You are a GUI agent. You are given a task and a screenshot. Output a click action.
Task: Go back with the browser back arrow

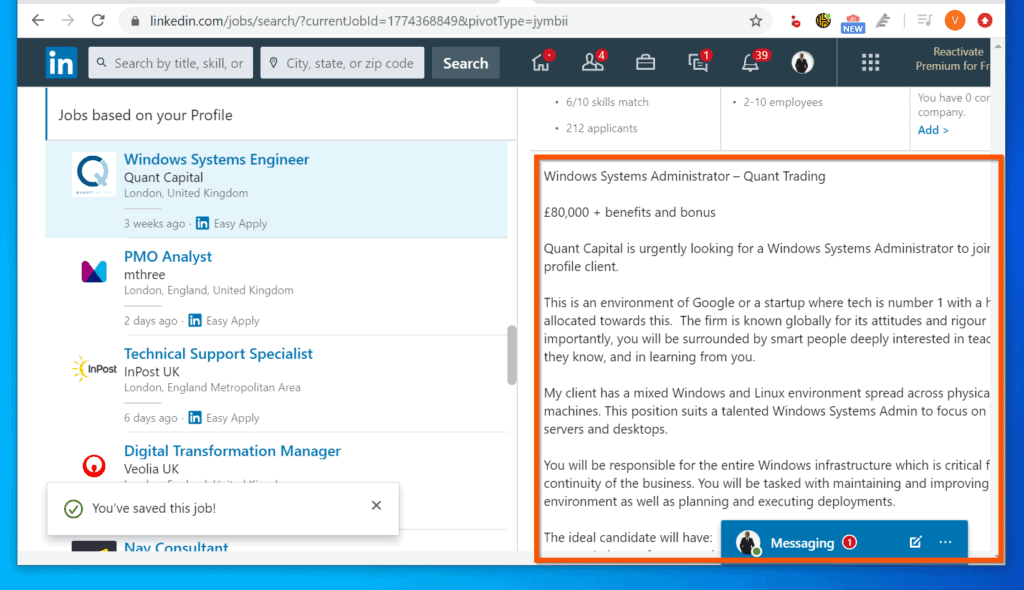coord(38,21)
